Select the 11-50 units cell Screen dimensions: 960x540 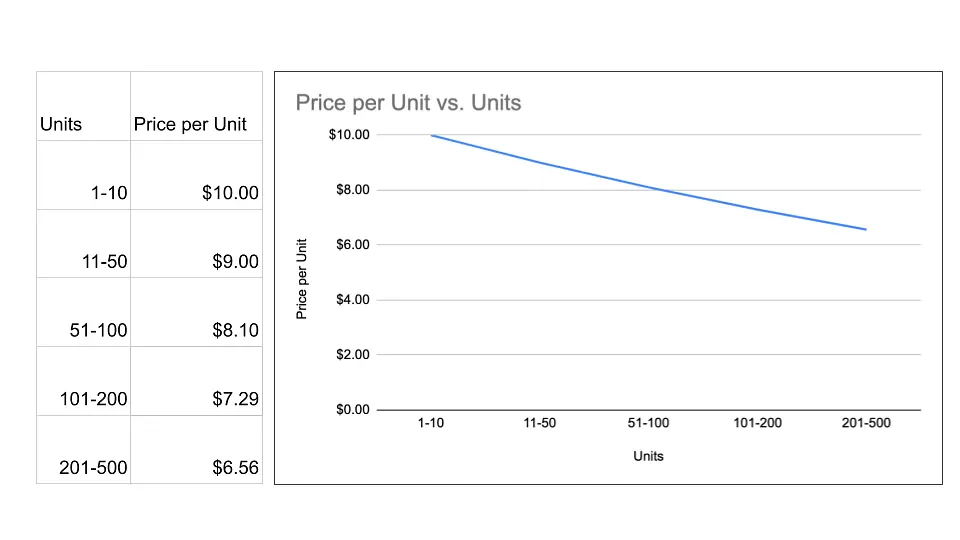pos(83,244)
